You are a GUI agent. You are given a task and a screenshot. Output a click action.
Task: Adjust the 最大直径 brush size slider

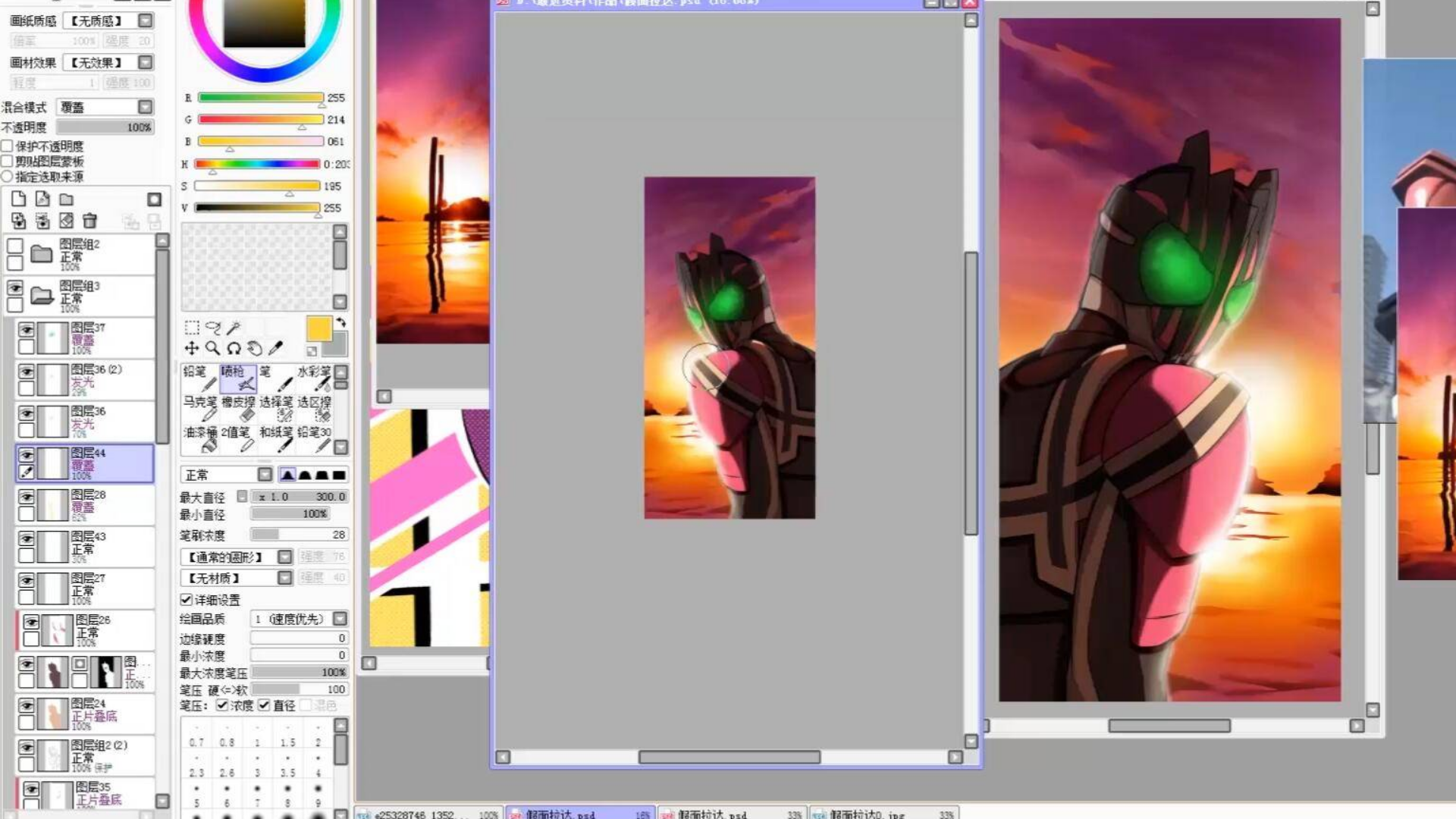[x=300, y=497]
